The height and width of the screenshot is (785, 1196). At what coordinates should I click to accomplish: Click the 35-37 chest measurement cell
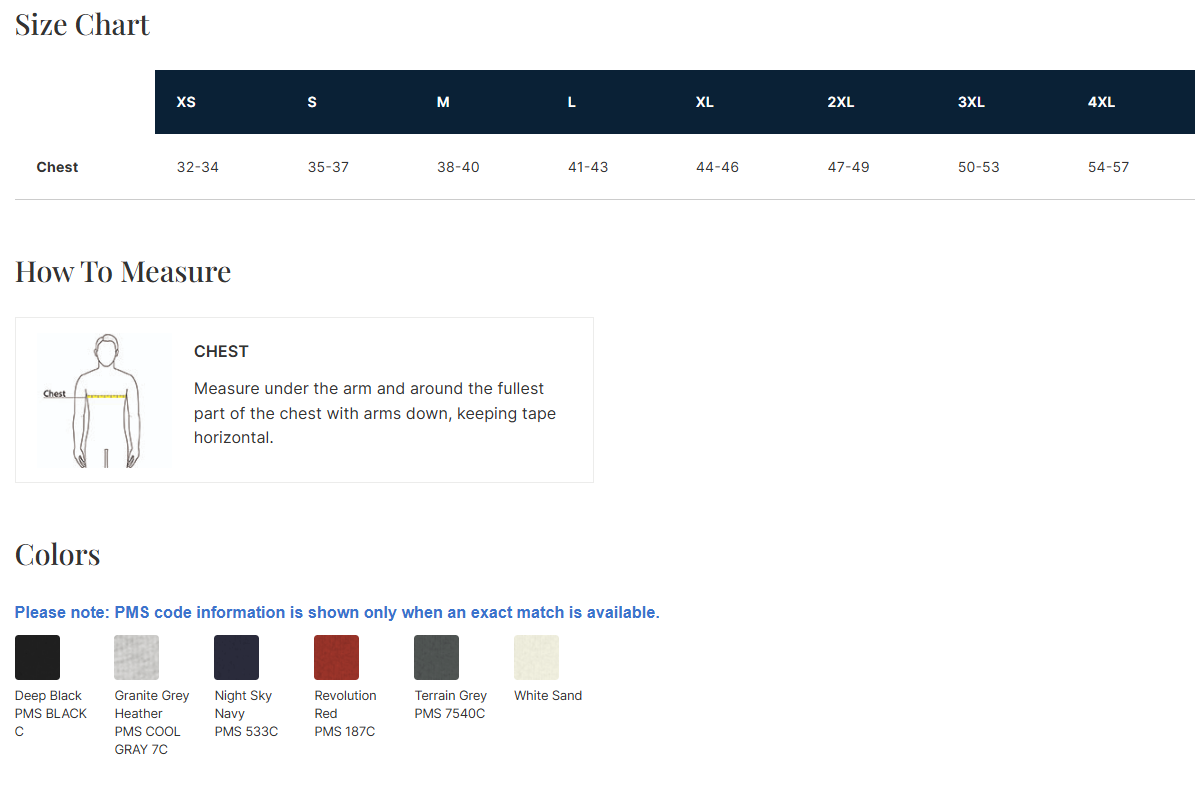(x=328, y=167)
